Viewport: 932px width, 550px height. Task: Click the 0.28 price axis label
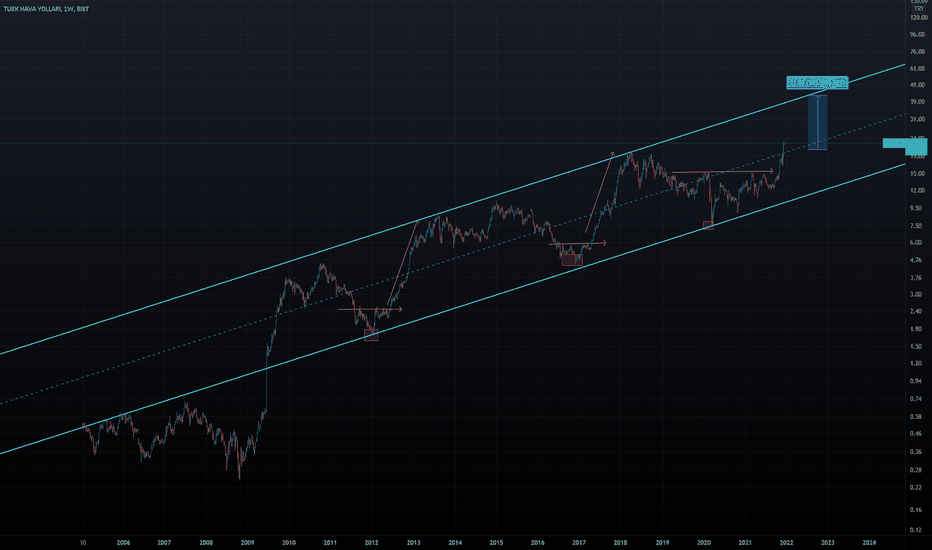coord(917,470)
